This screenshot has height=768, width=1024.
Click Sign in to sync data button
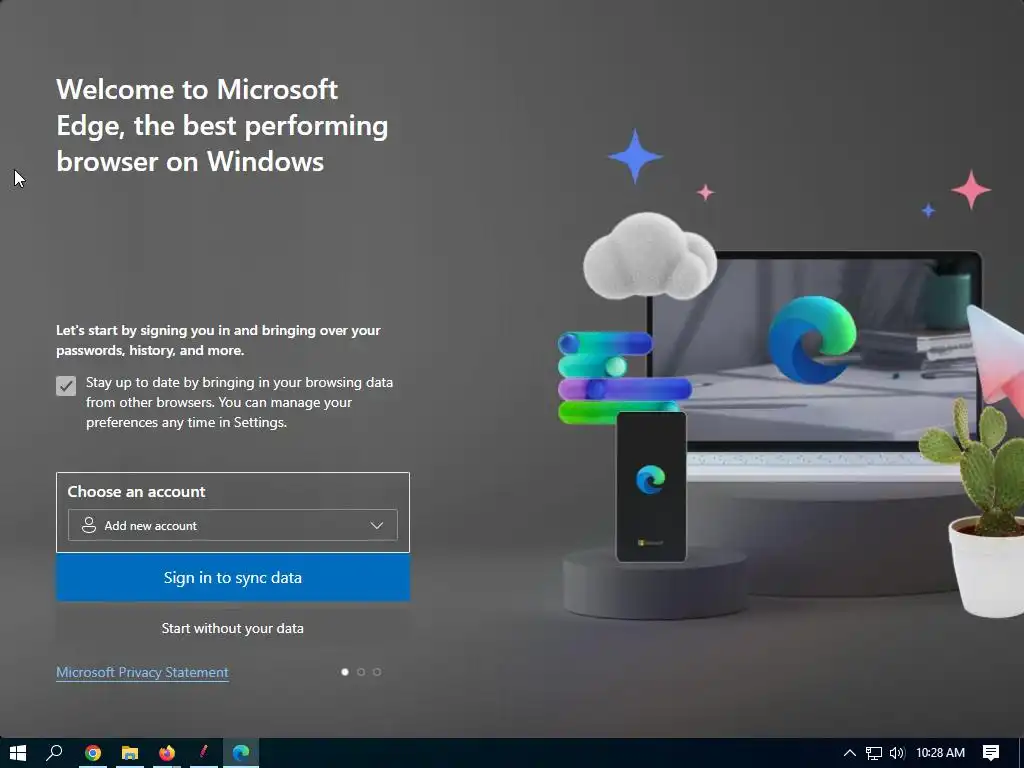233,578
